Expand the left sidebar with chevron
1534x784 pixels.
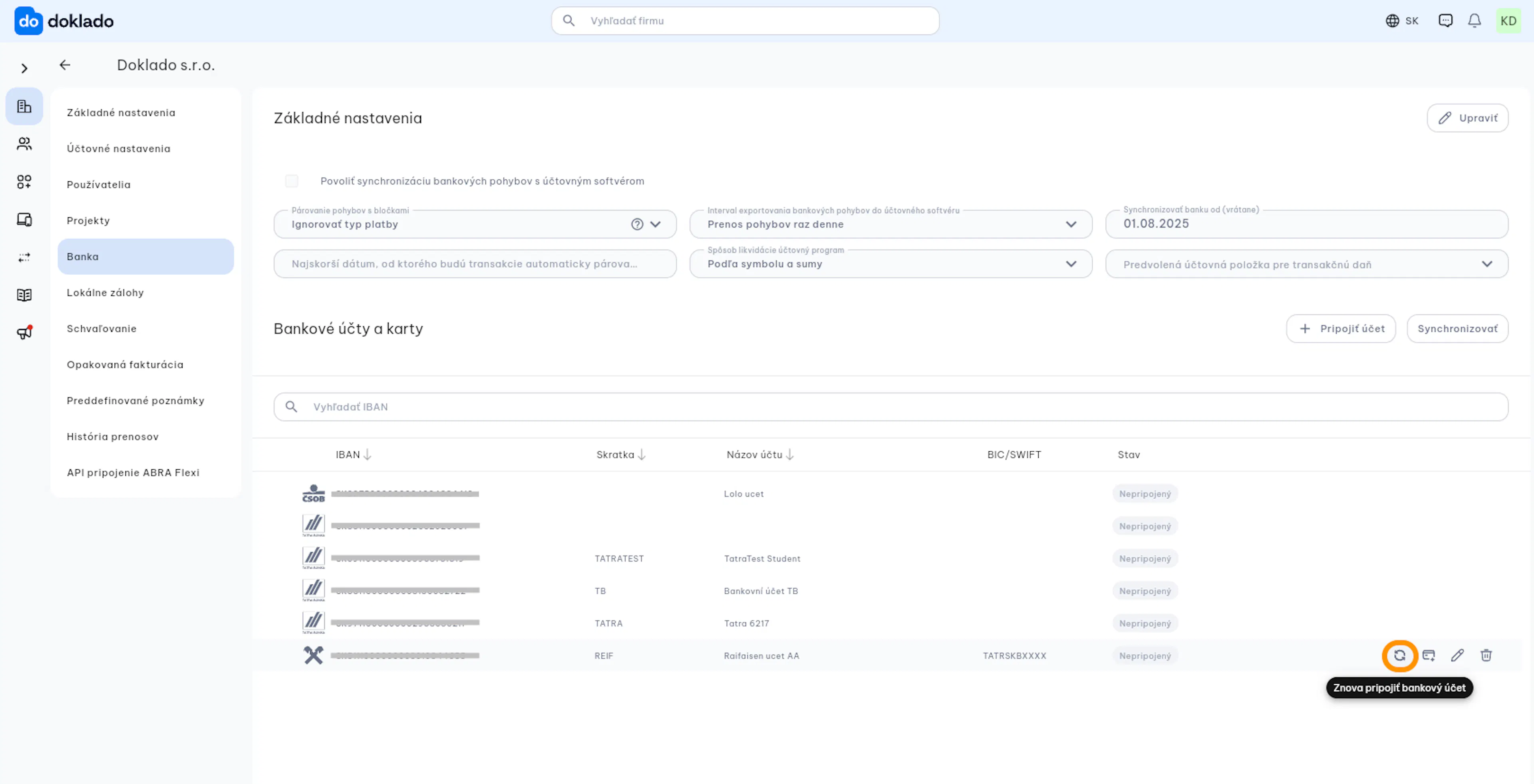pos(24,68)
